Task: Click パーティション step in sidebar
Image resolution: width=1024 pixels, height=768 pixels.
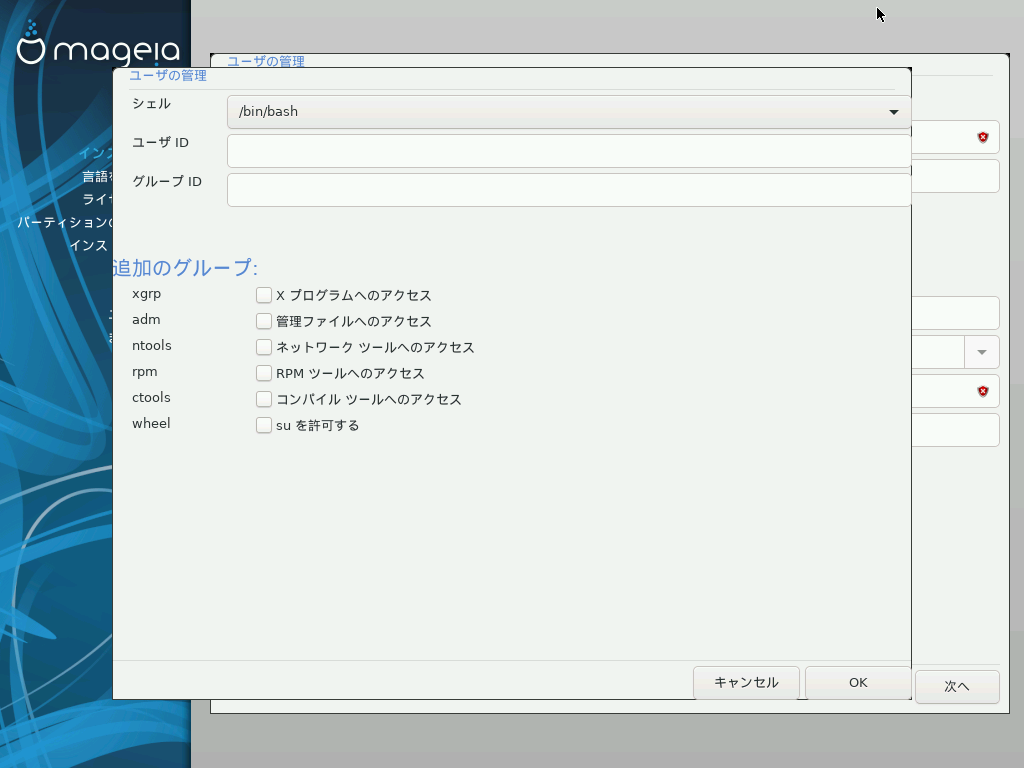Action: 64,222
